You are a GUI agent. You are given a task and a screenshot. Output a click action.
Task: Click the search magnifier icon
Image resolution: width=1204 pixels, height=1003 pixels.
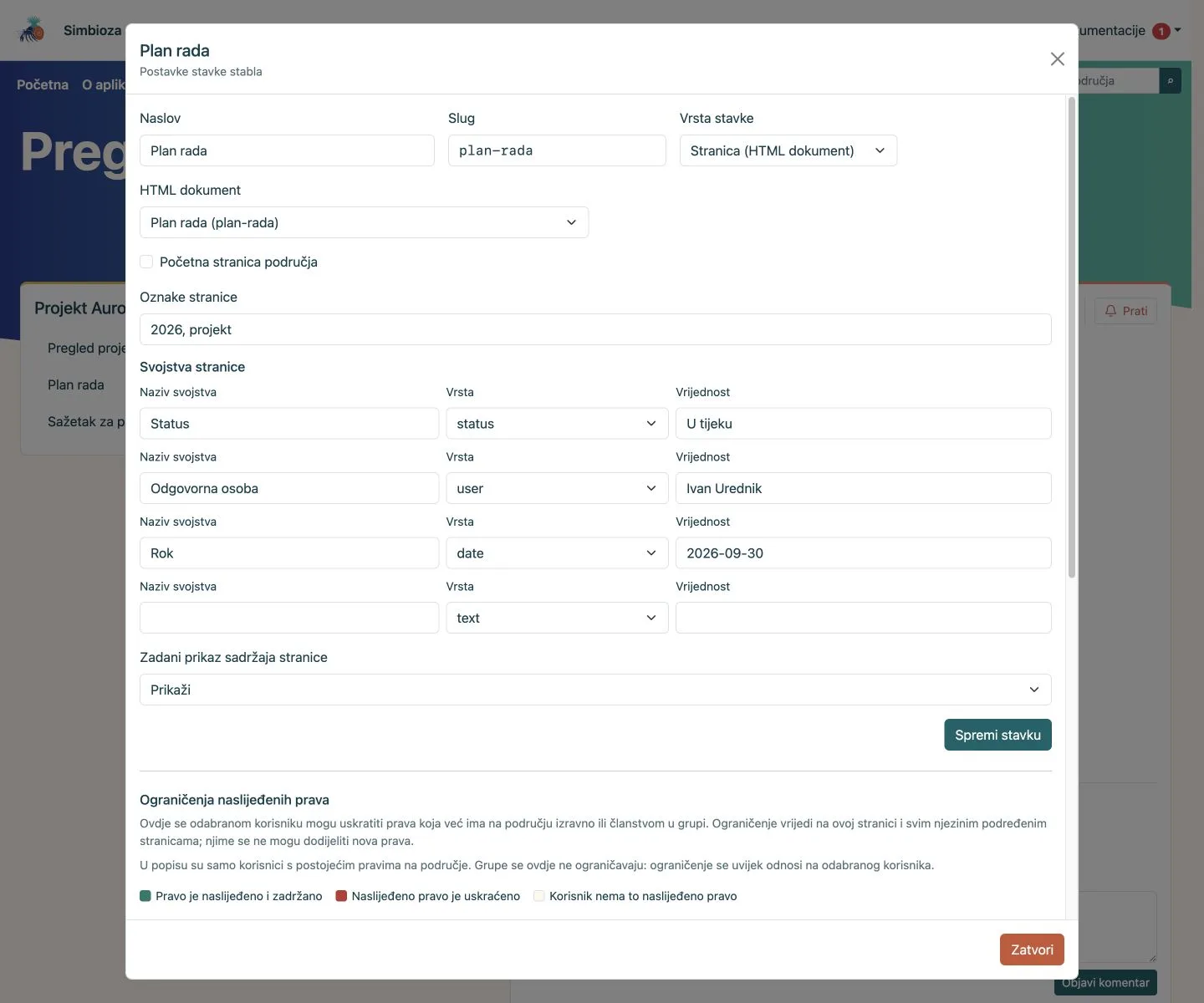coord(1170,81)
